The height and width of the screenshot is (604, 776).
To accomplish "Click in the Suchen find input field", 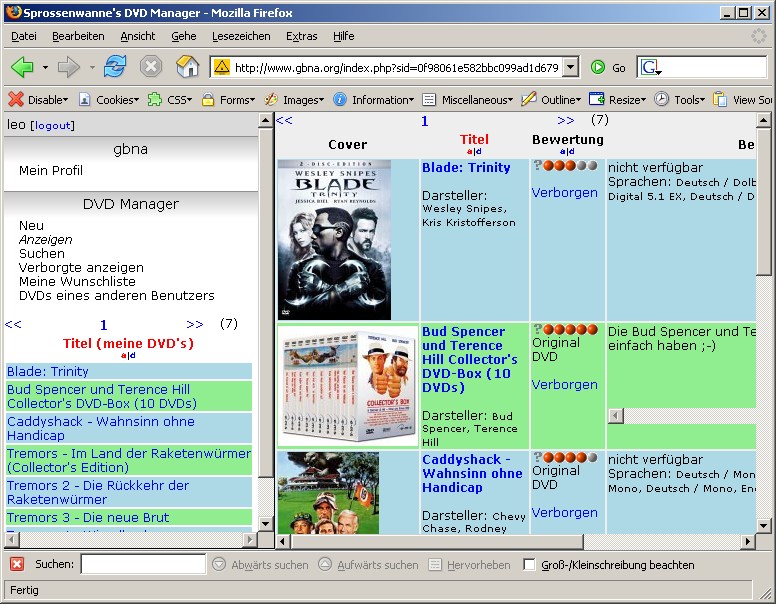I will tap(144, 564).
